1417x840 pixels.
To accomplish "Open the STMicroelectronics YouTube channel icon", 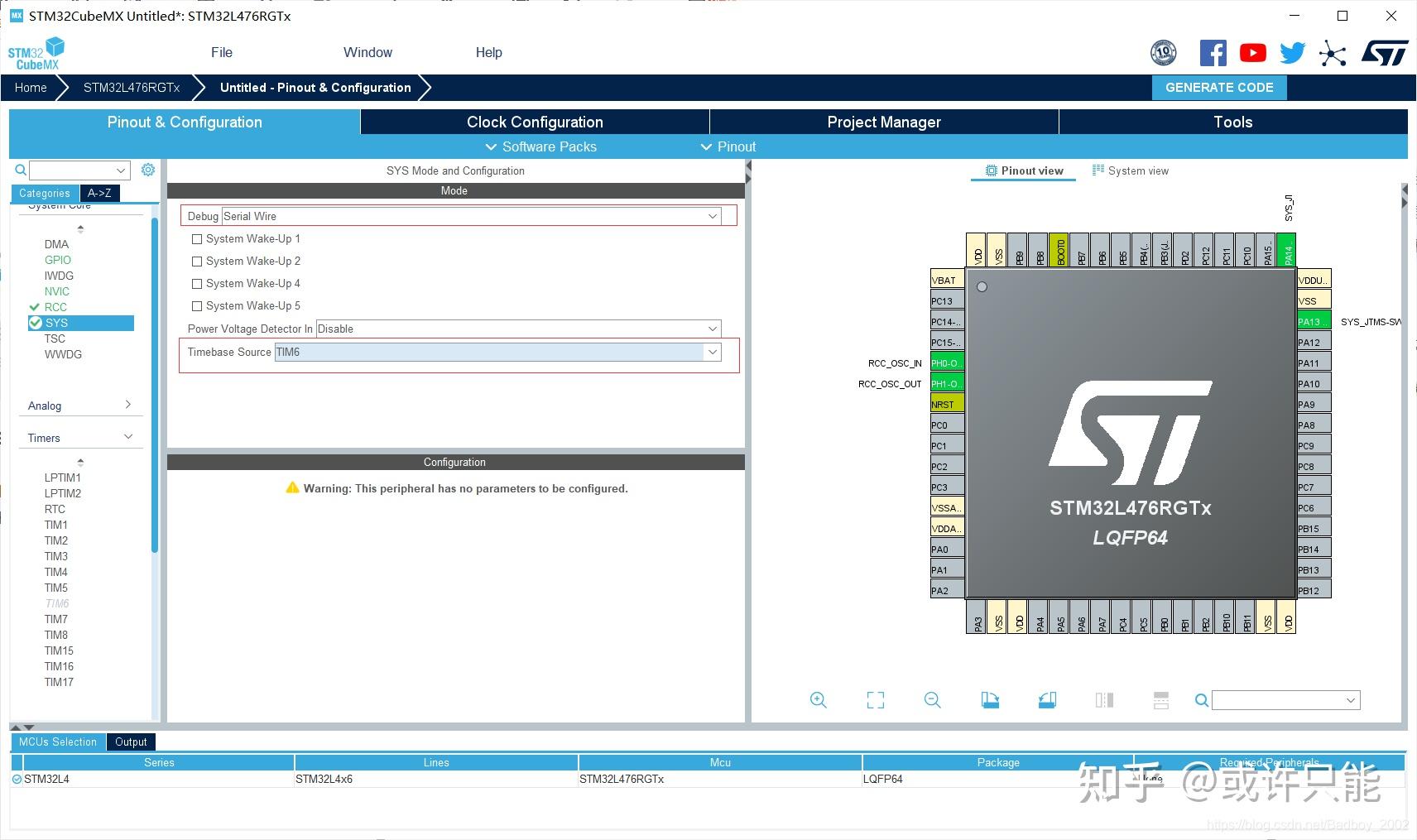I will (x=1252, y=51).
